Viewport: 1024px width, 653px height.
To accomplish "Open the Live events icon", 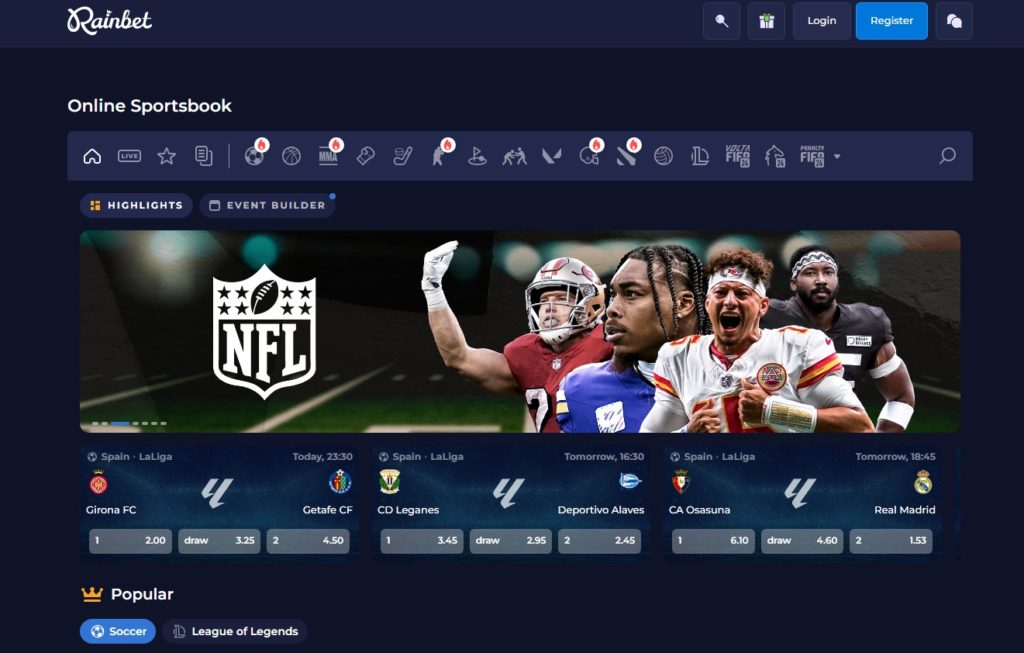I will point(129,156).
